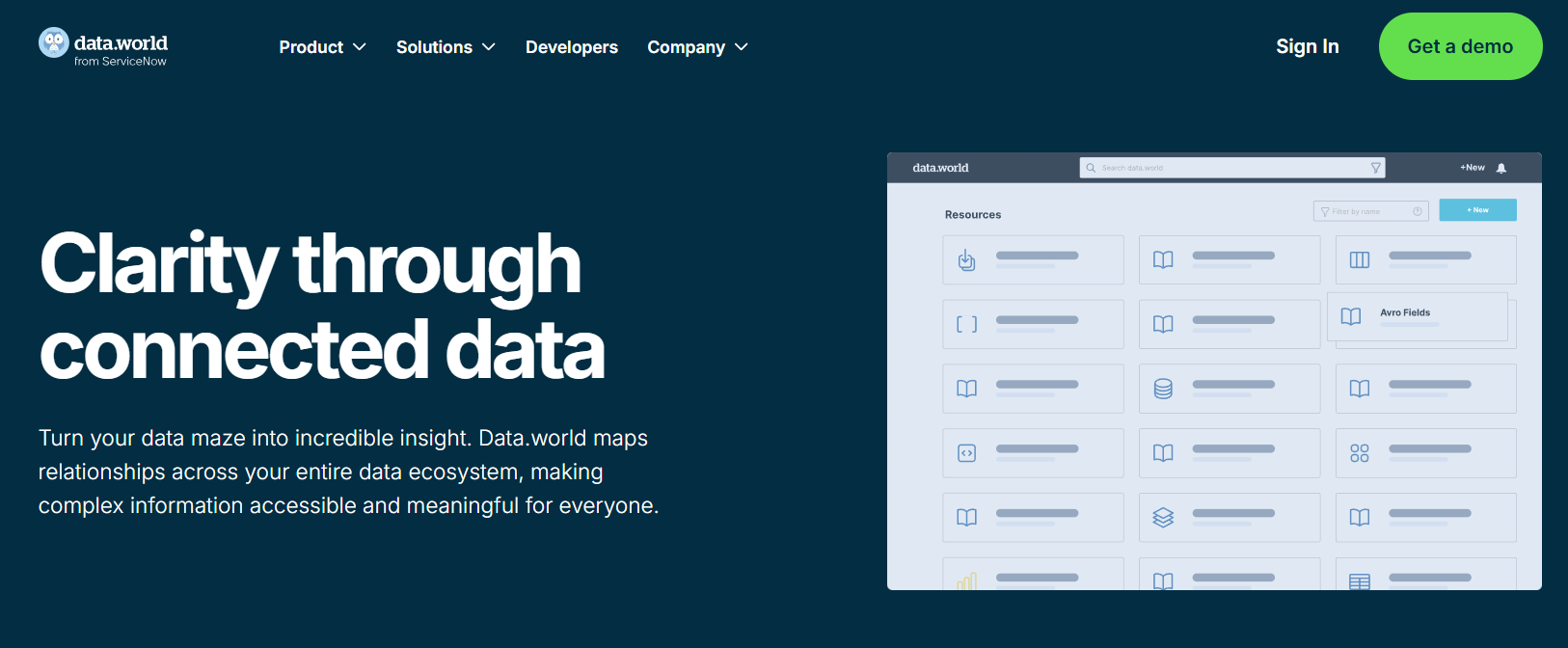Click the 'Resources' heading in the mockup

973,215
